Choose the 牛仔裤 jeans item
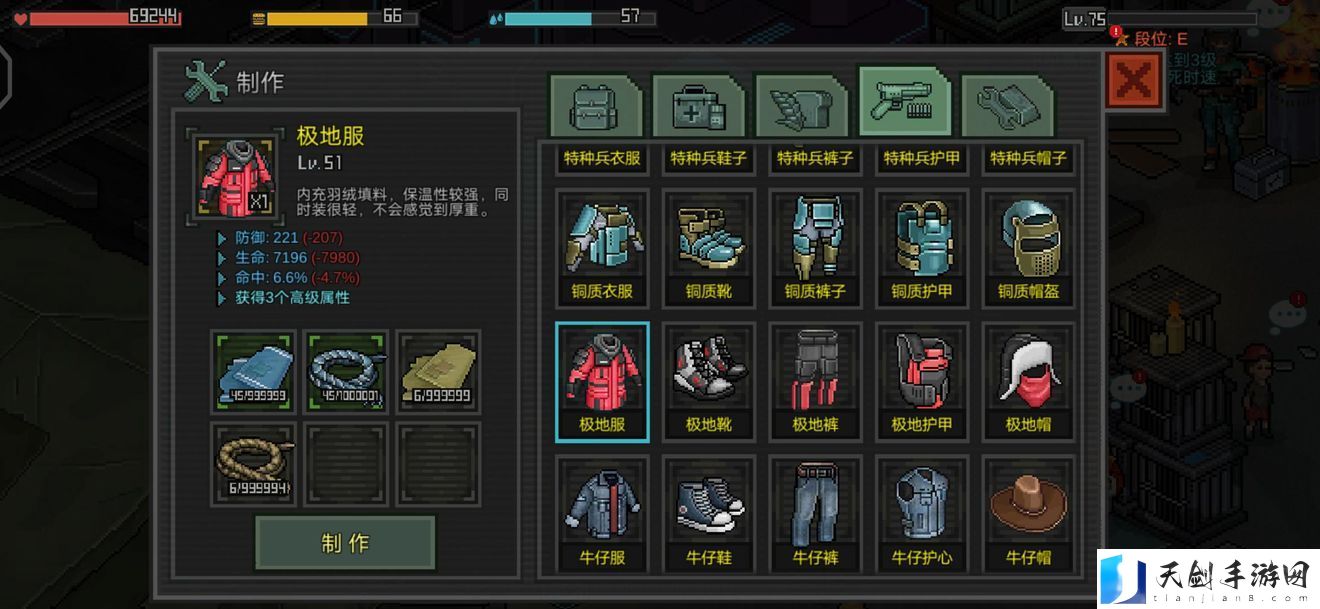 pyautogui.click(x=815, y=514)
